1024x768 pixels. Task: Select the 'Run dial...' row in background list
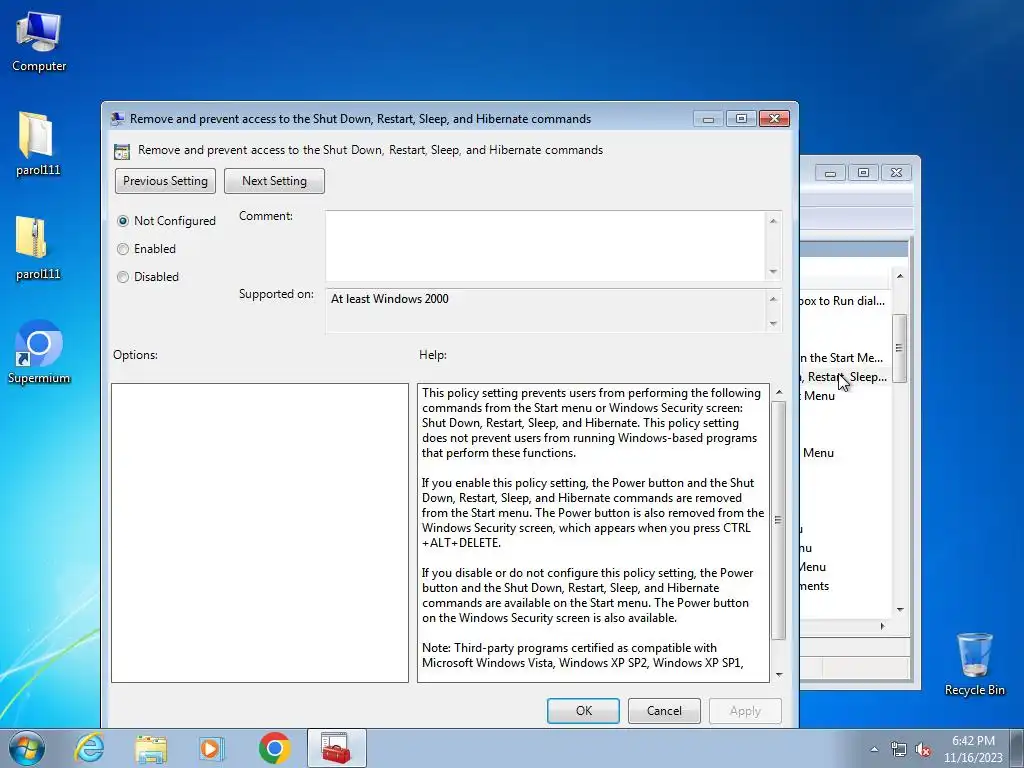click(x=844, y=301)
